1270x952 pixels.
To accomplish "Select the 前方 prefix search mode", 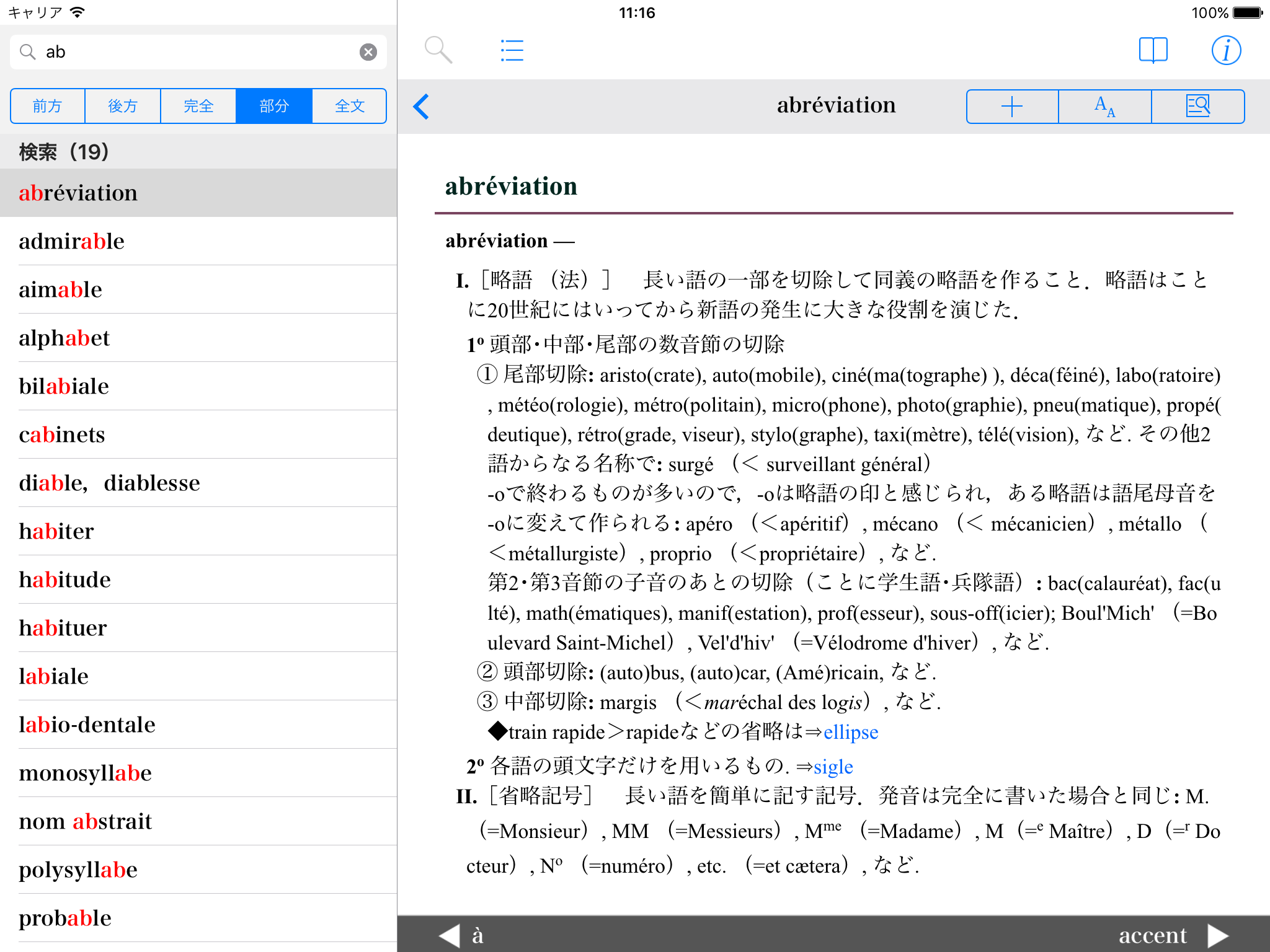I will coord(48,107).
